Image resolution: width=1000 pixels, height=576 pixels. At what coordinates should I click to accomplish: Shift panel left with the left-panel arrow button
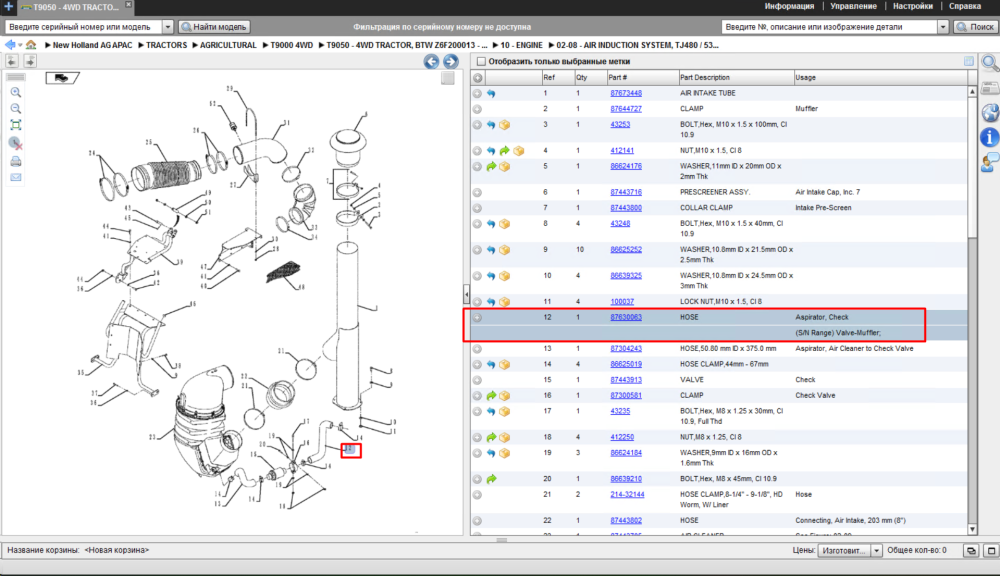point(12,61)
